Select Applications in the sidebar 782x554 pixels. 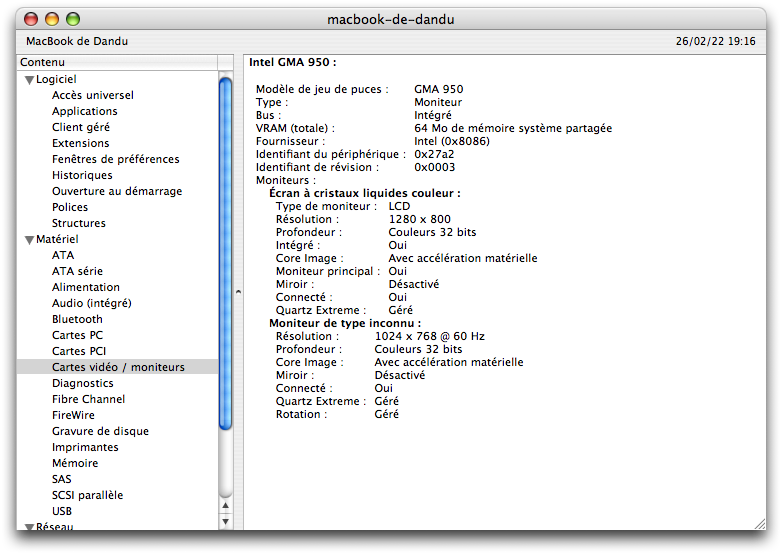pos(85,111)
